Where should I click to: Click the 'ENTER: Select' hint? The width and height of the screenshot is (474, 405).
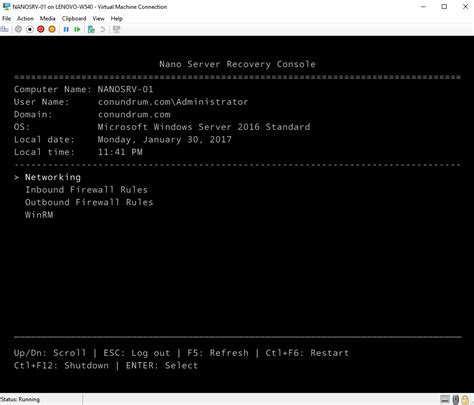162,365
